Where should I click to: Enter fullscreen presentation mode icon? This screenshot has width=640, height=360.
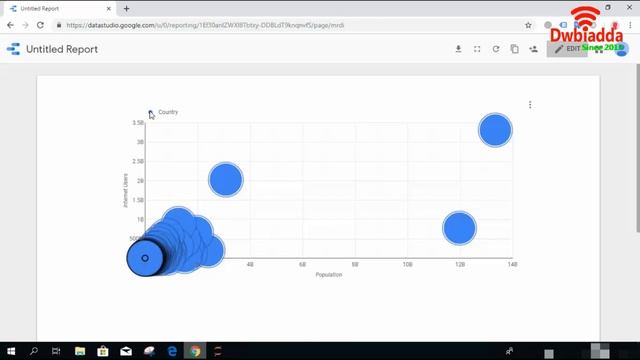point(477,49)
